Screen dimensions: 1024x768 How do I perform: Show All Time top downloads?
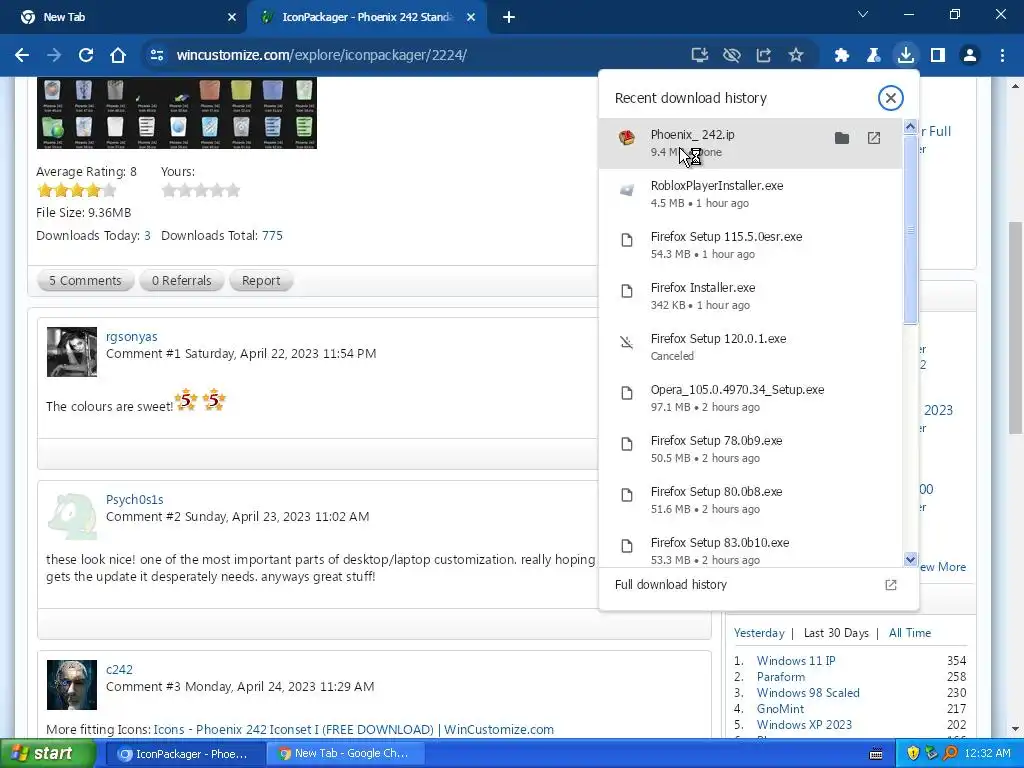pos(910,633)
